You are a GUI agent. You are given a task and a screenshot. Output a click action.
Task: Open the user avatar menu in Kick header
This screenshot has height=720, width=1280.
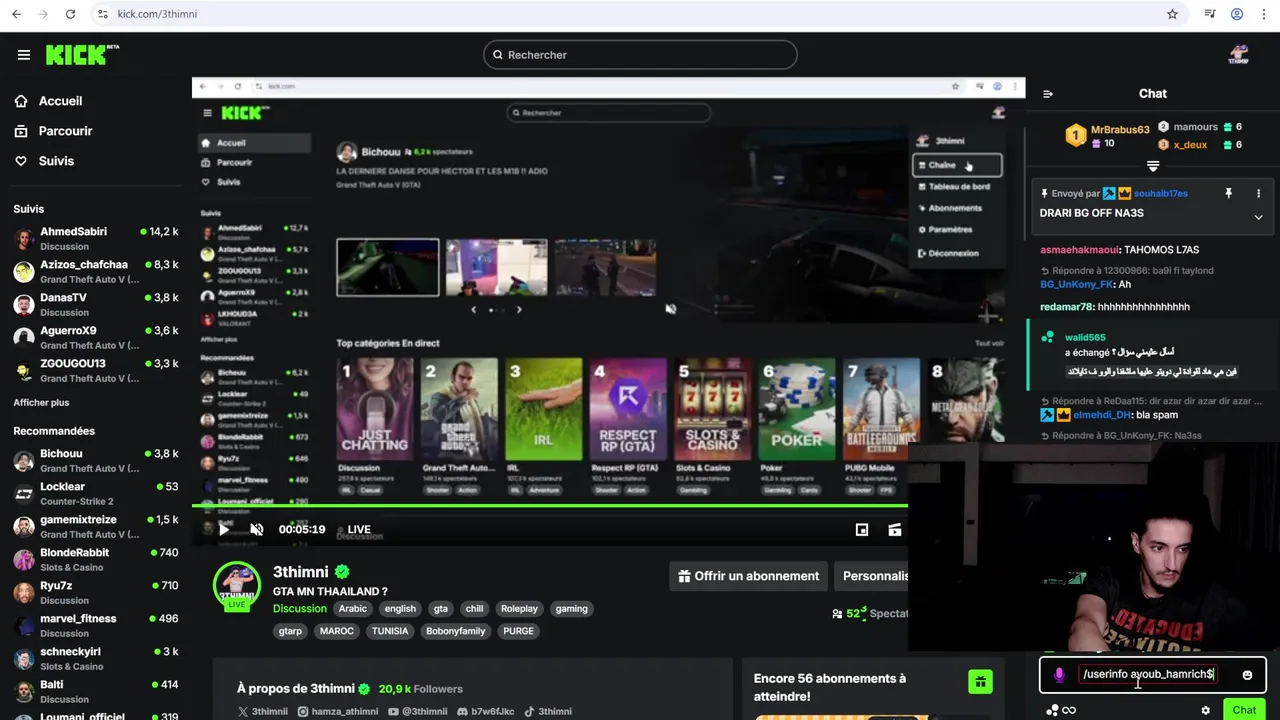click(x=1238, y=55)
